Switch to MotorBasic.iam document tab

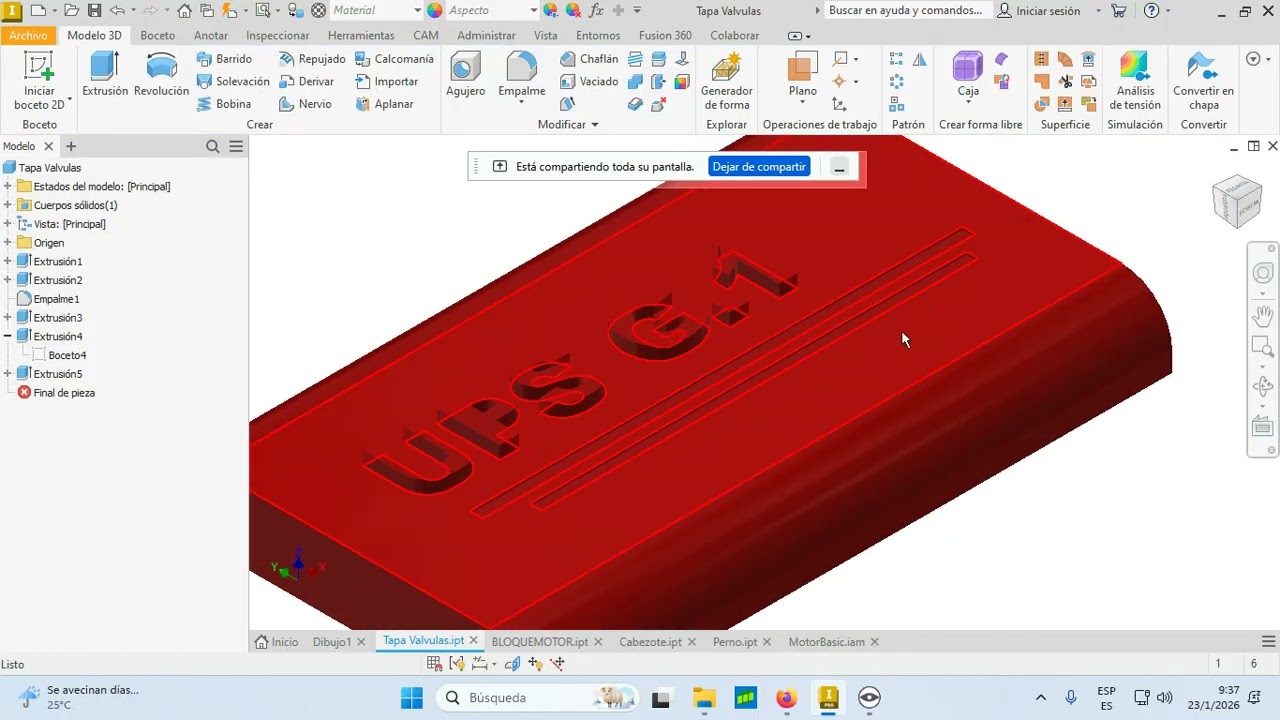[x=826, y=642]
